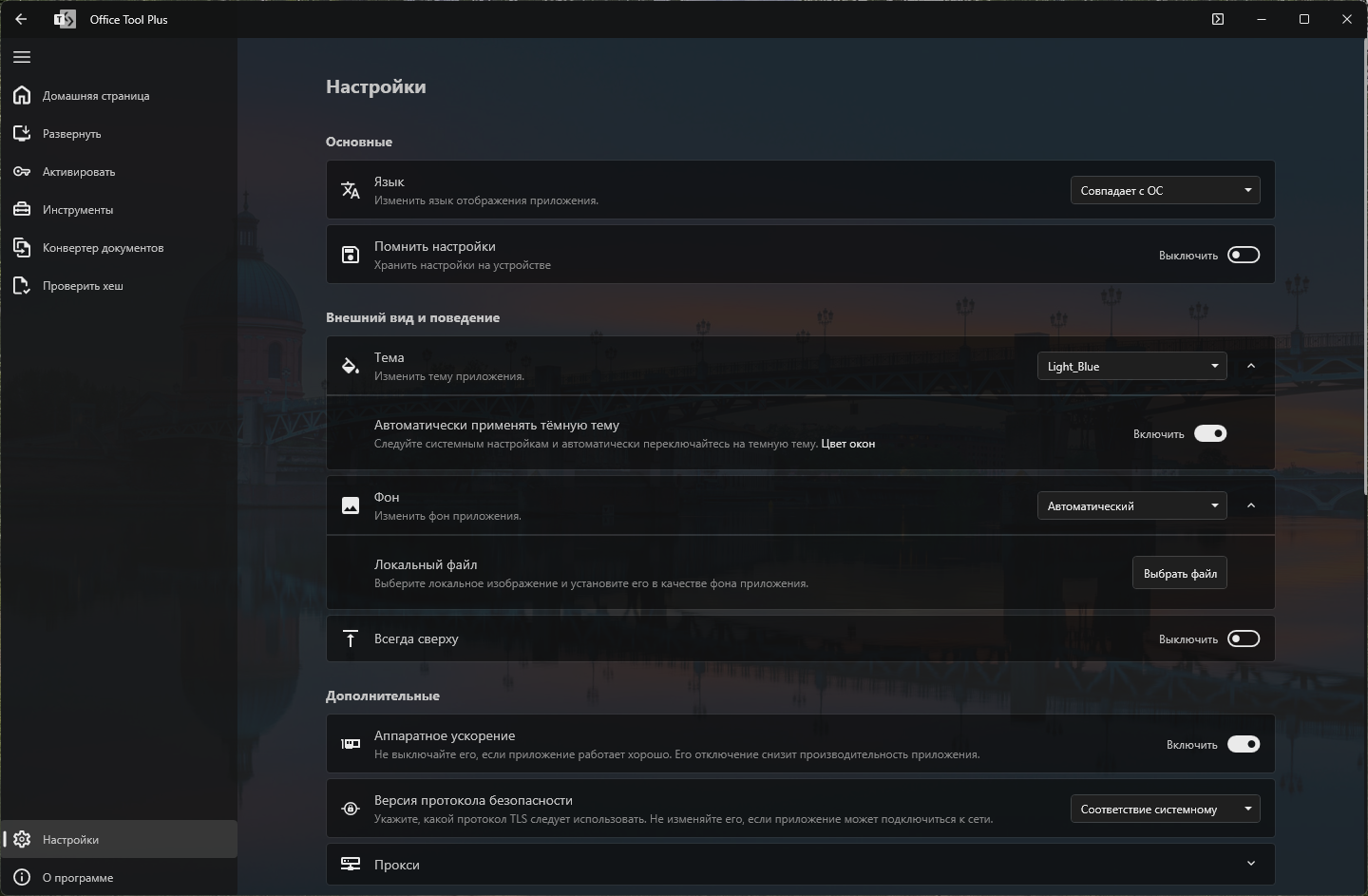The image size is (1368, 896).
Task: Select Проверить хеш item
Action: (119, 285)
